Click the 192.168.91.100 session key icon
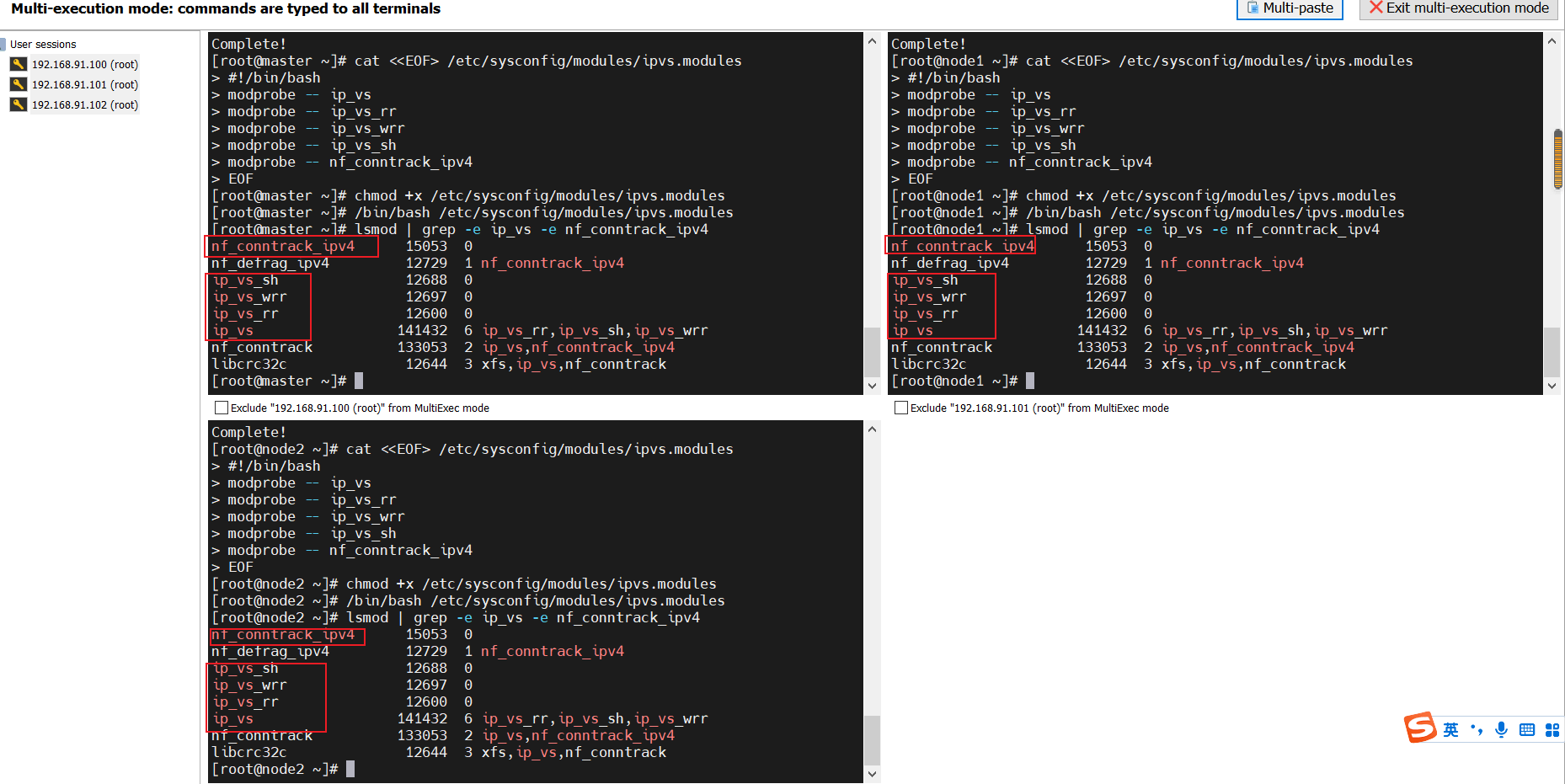 click(19, 64)
